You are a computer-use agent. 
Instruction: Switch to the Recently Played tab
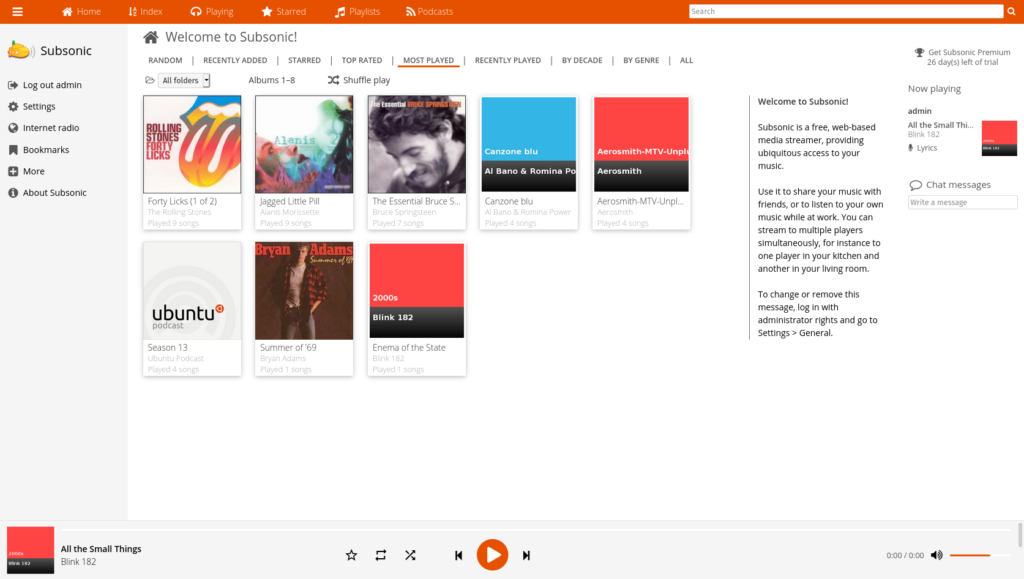click(507, 60)
